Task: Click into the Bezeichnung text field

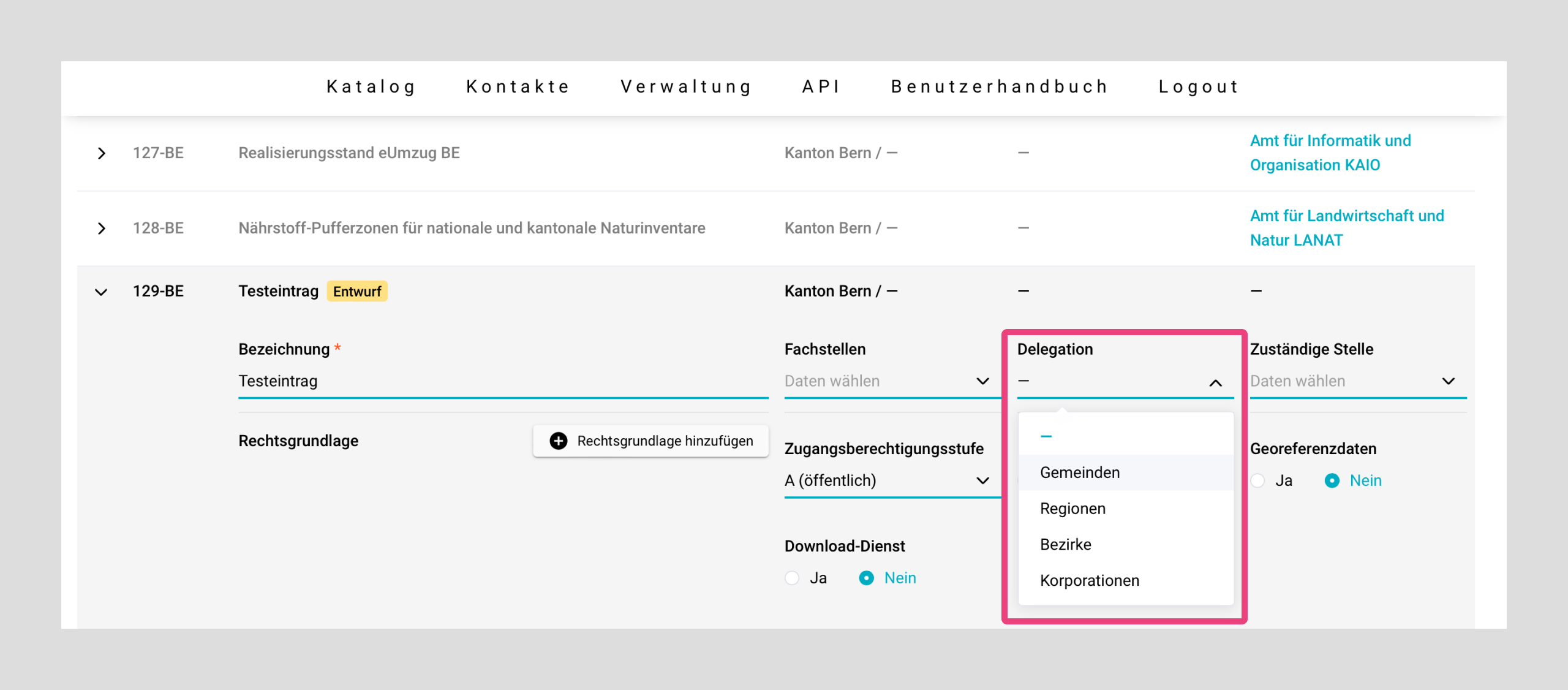Action: pyautogui.click(x=502, y=381)
